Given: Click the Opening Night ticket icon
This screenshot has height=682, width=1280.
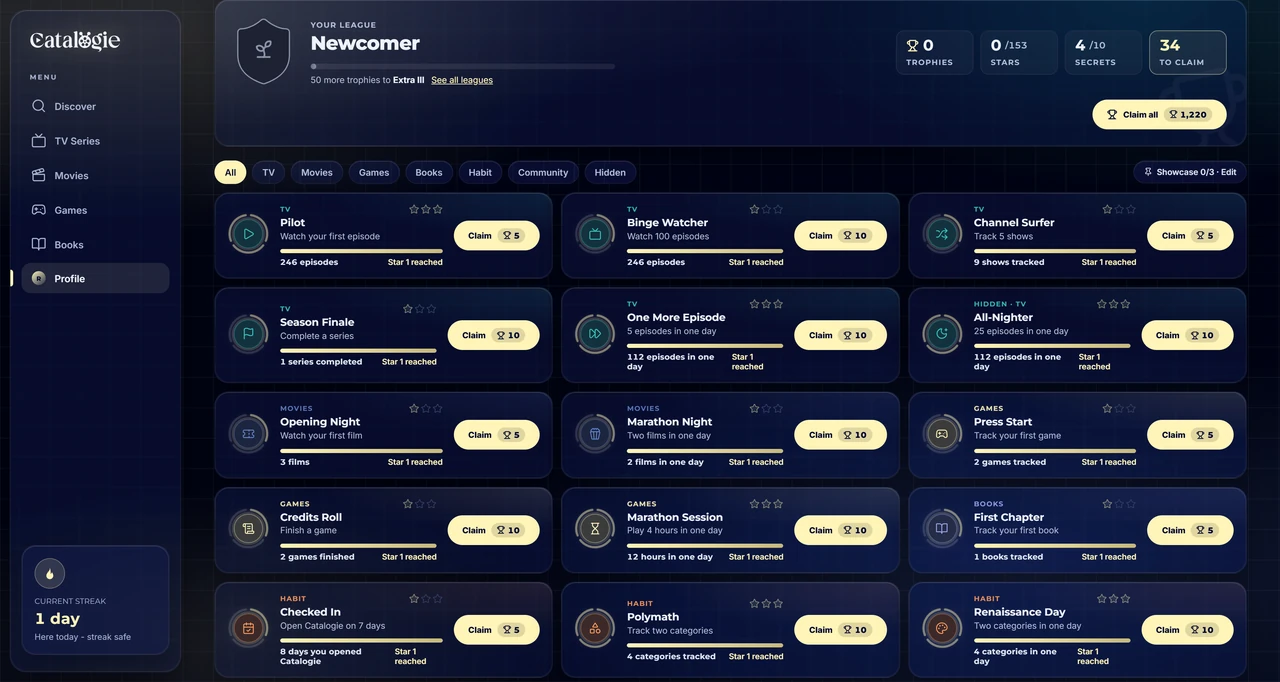Looking at the screenshot, I should (248, 434).
